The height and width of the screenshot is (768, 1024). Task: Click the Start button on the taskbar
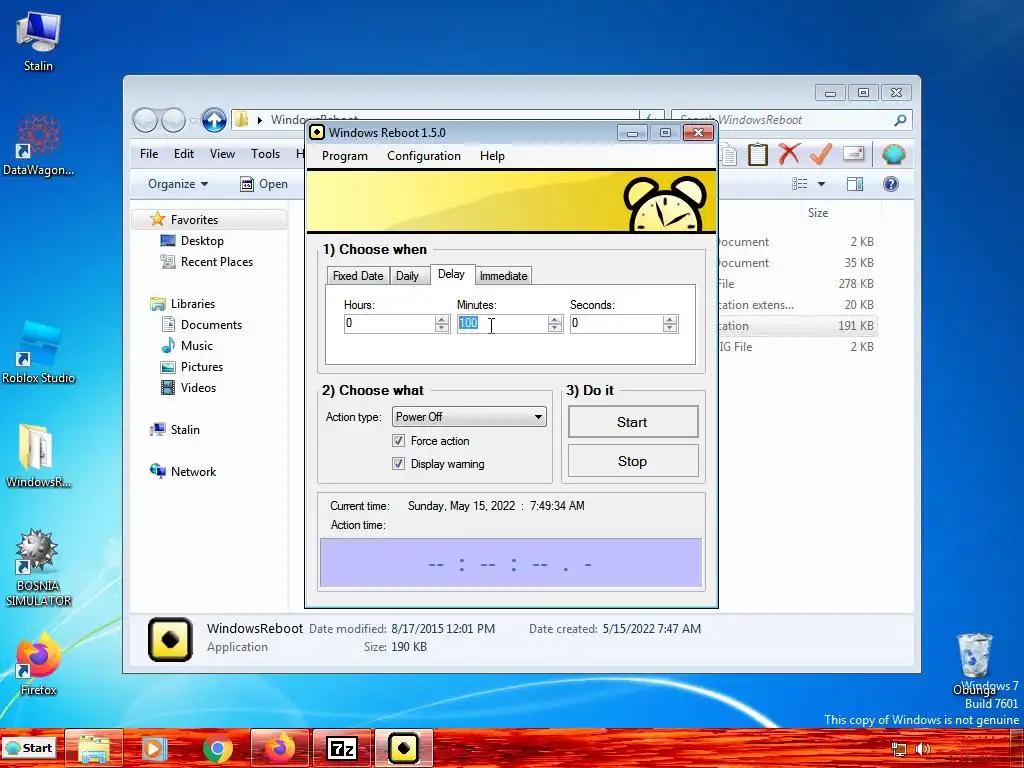click(29, 748)
